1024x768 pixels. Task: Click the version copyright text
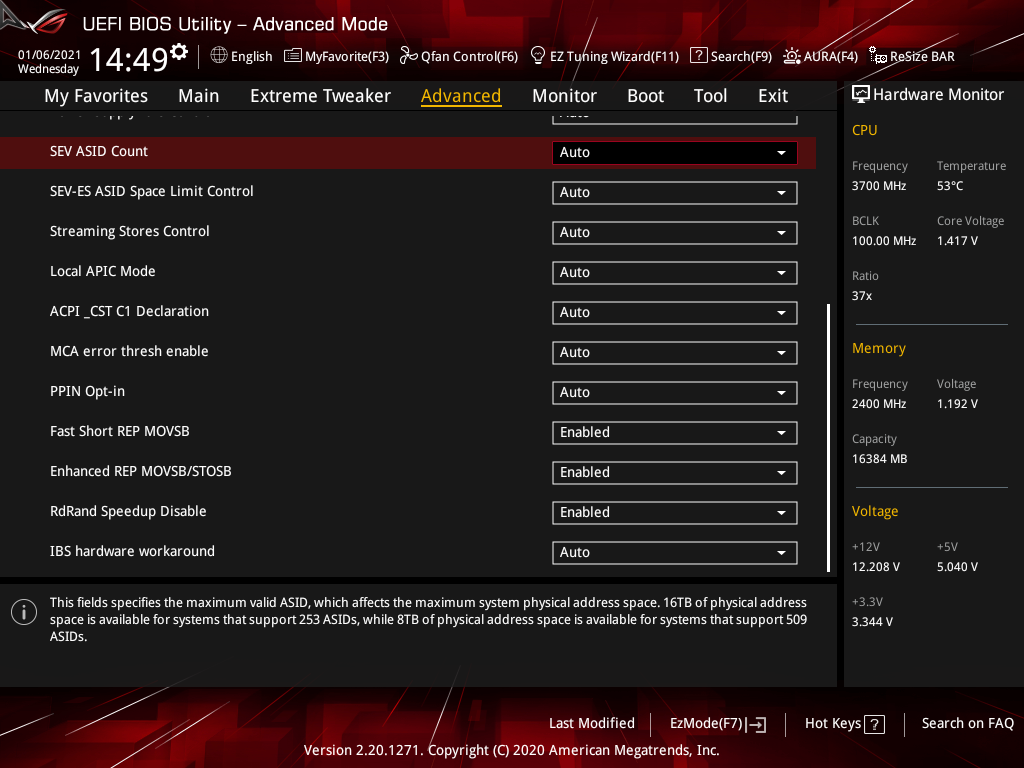(x=511, y=750)
